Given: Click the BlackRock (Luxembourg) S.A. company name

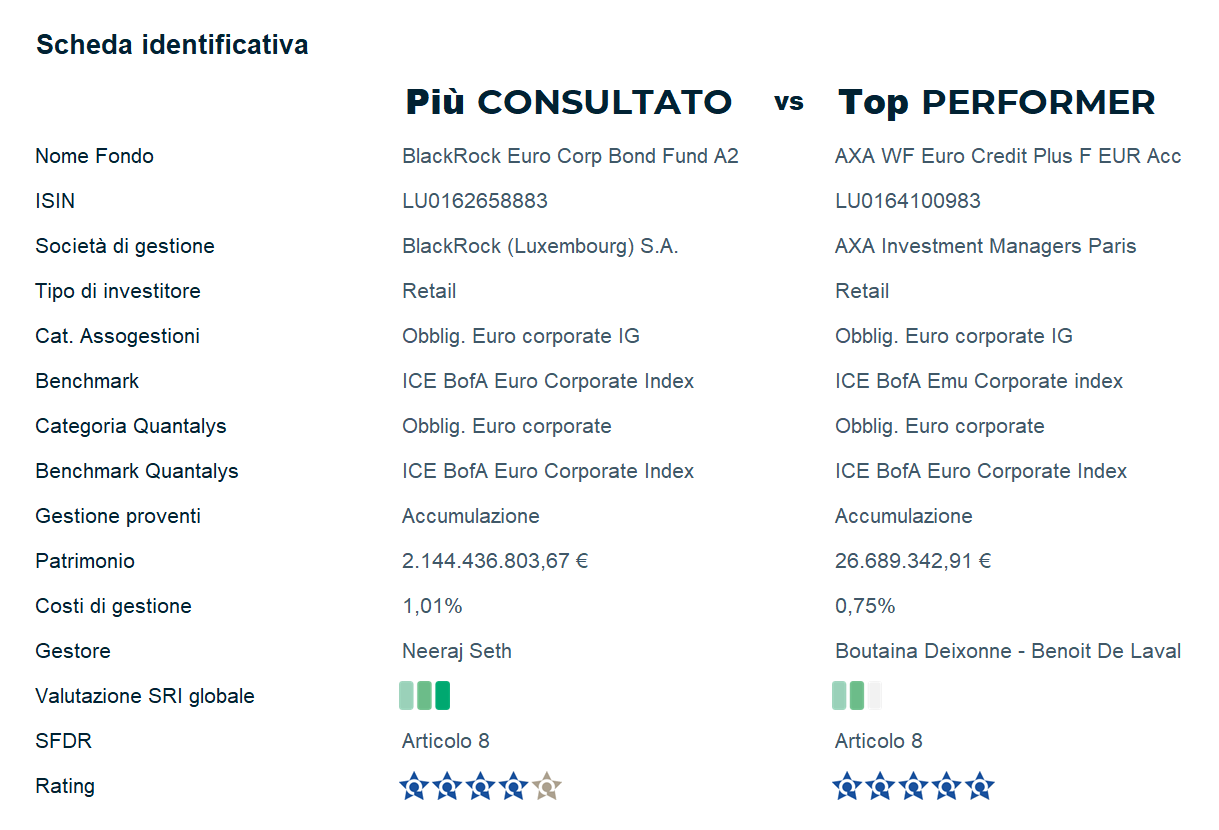Looking at the screenshot, I should click(x=540, y=246).
